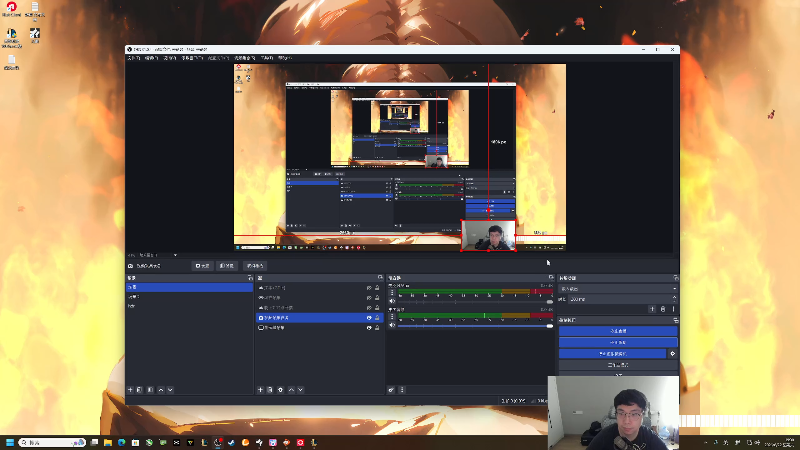This screenshot has height=450, width=800.
Task: Click the top blue streaming button in Controls
Action: [x=618, y=331]
